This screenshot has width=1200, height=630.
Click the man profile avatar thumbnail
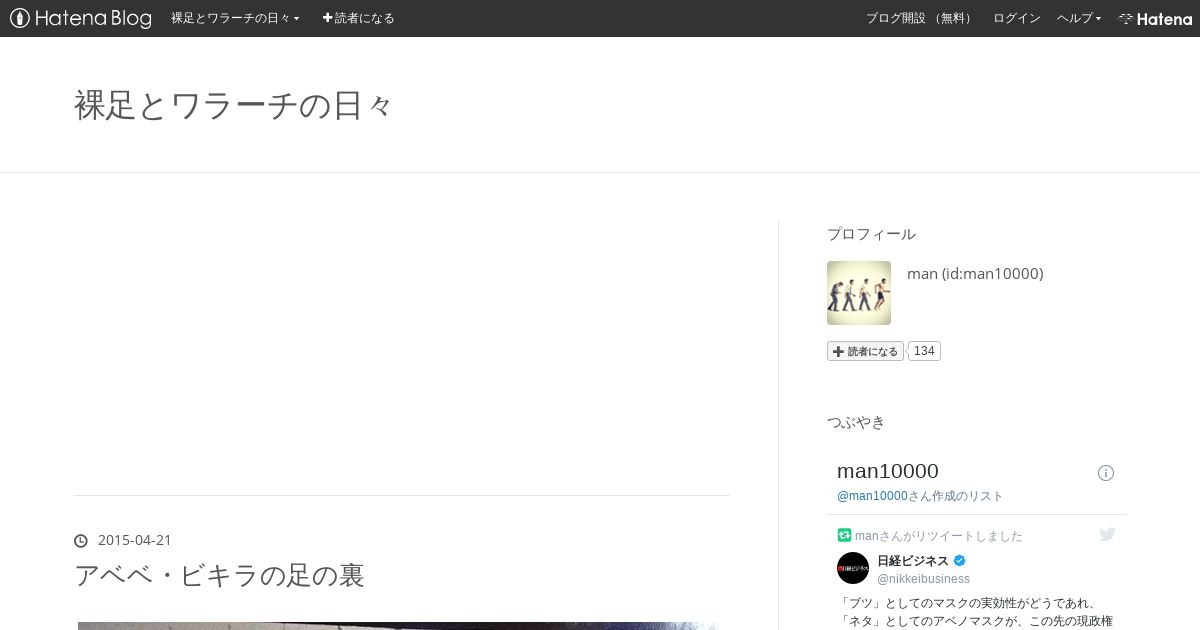click(x=859, y=293)
